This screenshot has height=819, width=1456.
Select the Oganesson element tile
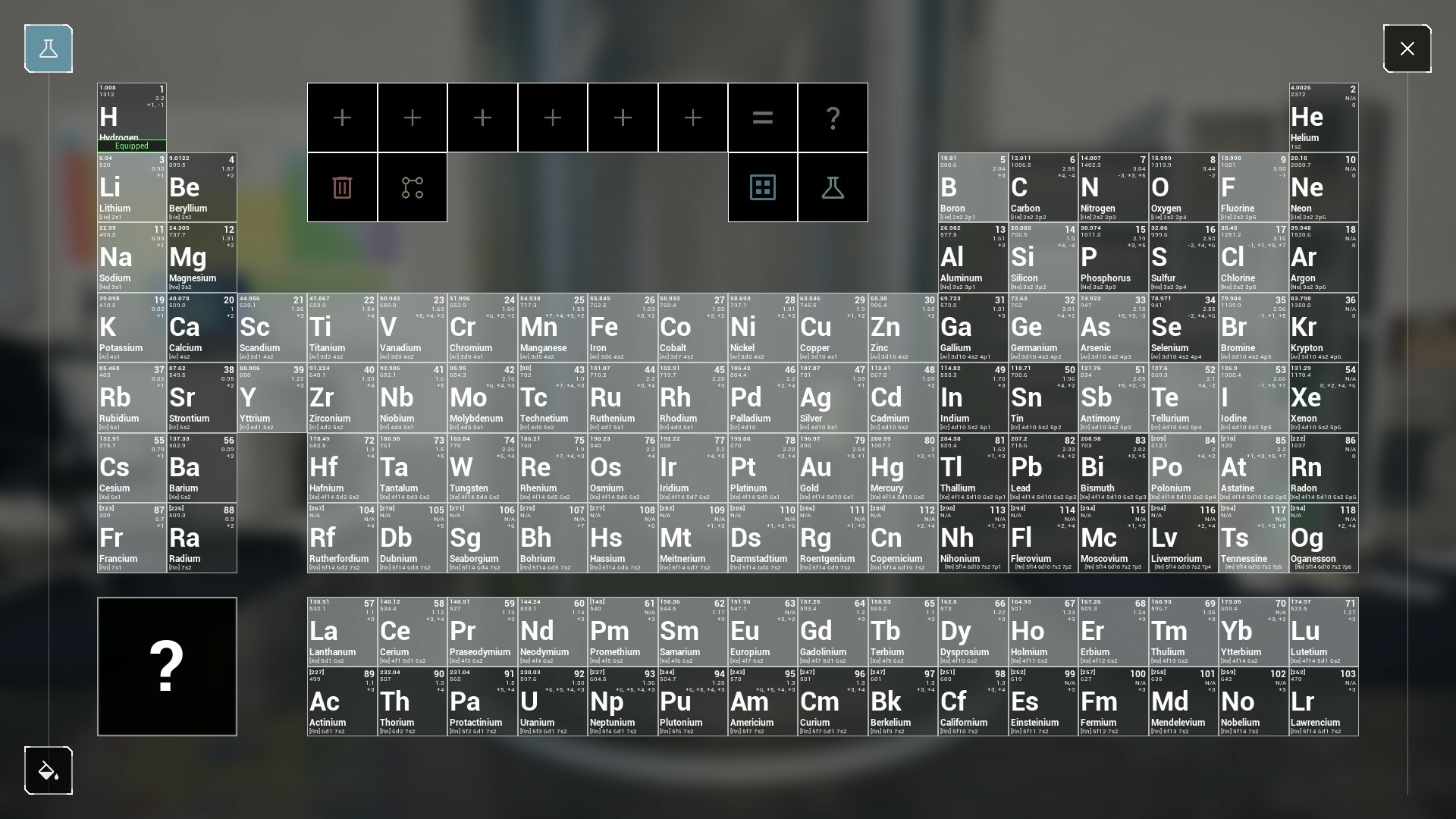point(1323,538)
